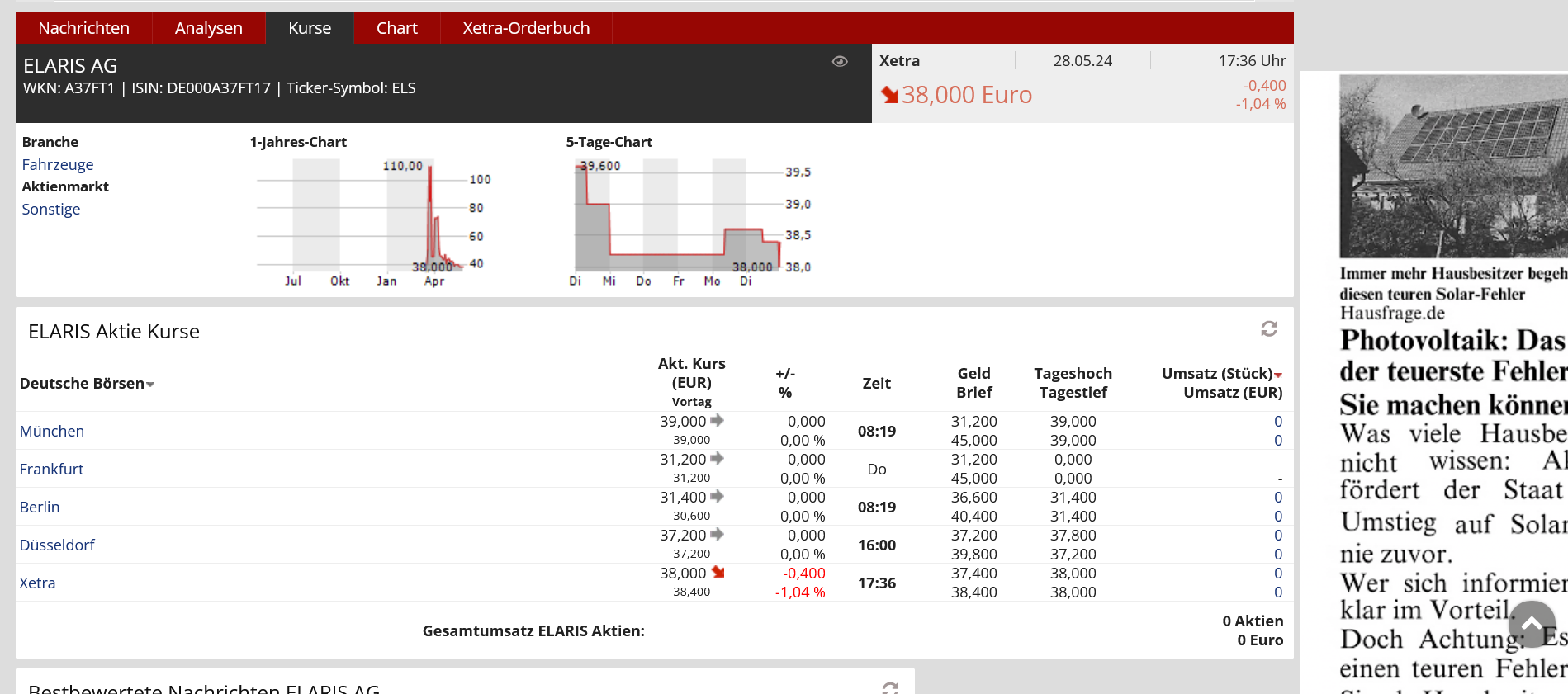Click the Düsseldorf row gray trend arrow
This screenshot has height=694, width=1568.
(717, 535)
